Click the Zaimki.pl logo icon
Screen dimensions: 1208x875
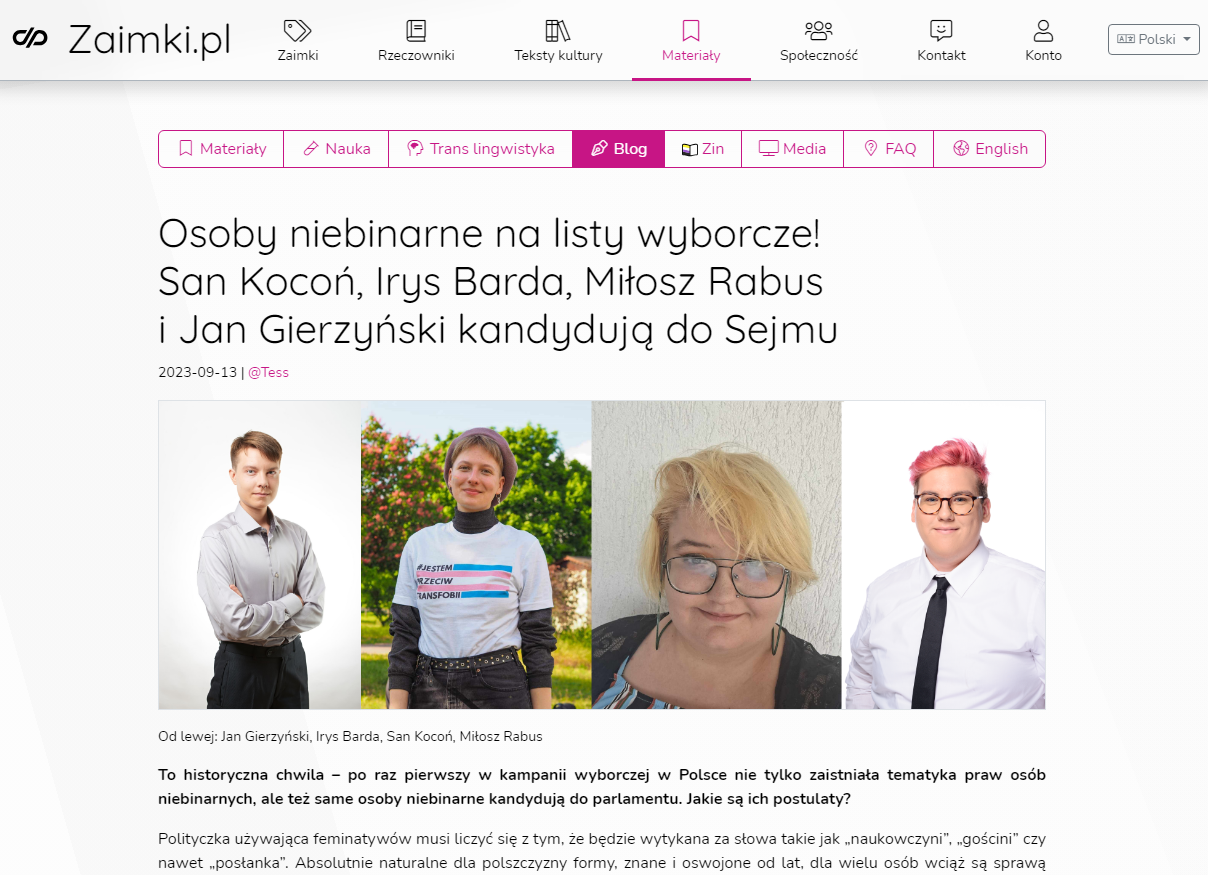tap(30, 38)
